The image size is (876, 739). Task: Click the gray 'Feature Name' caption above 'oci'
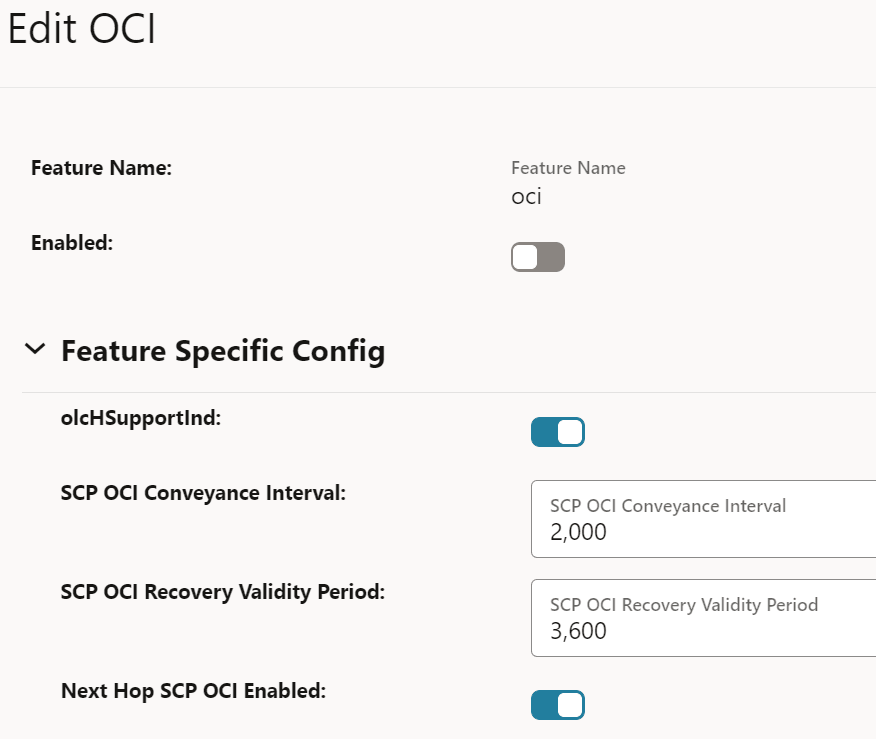pyautogui.click(x=568, y=168)
